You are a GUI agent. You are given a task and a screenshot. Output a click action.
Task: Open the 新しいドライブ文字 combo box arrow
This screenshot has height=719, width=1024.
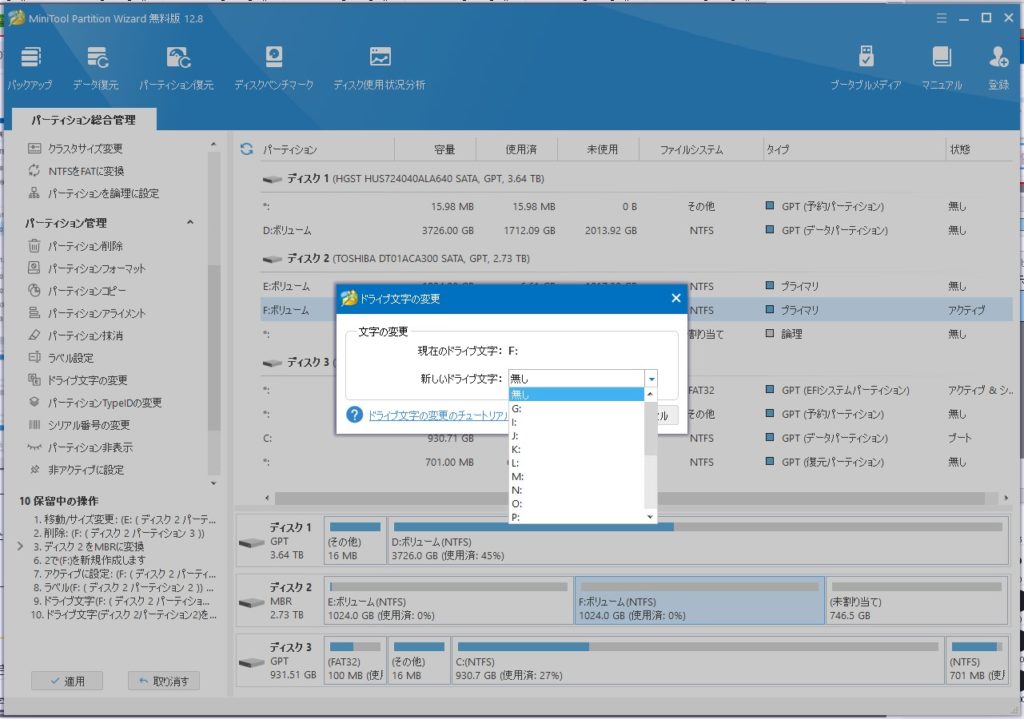coord(651,379)
